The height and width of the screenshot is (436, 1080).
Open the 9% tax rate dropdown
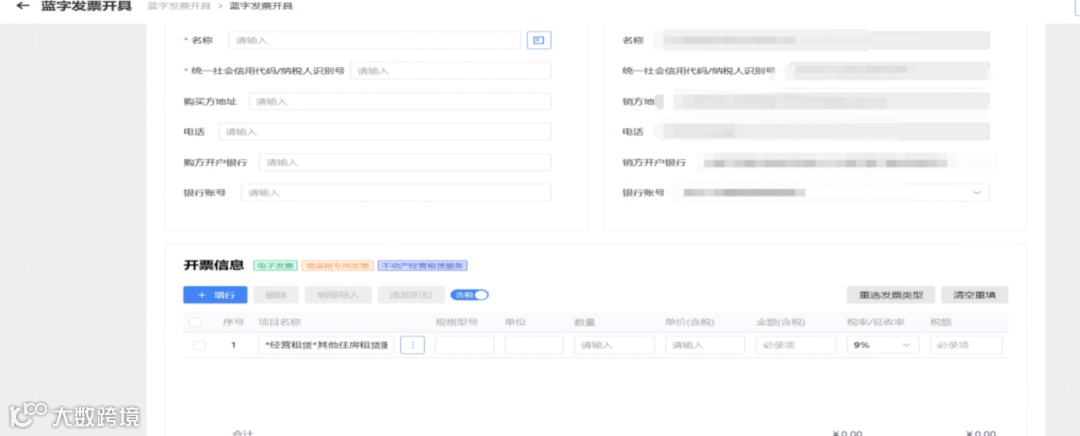point(883,345)
